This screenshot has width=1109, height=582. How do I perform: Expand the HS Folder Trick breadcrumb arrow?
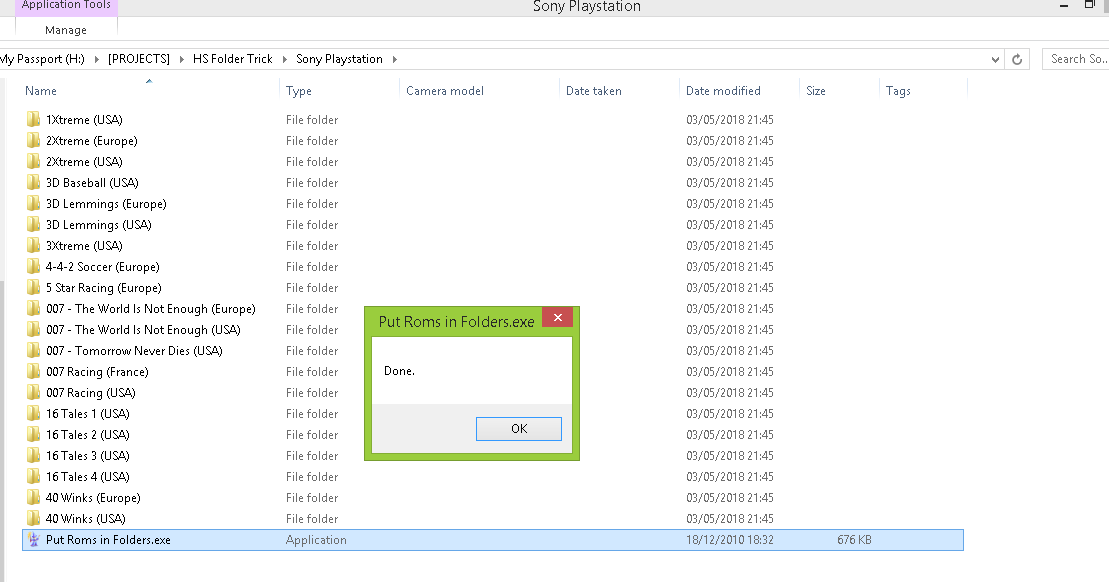click(x=287, y=59)
